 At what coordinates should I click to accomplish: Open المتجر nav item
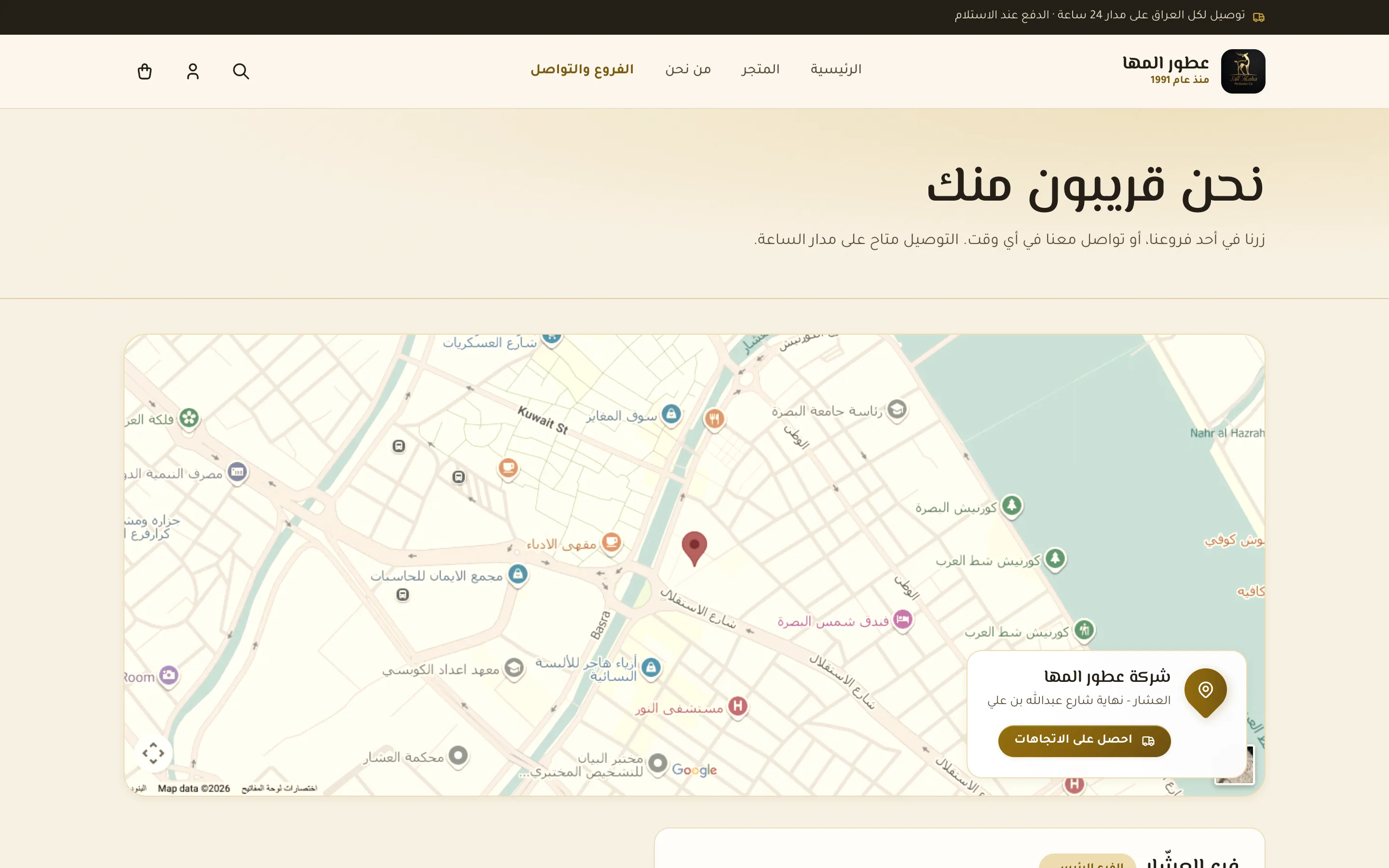click(761, 69)
